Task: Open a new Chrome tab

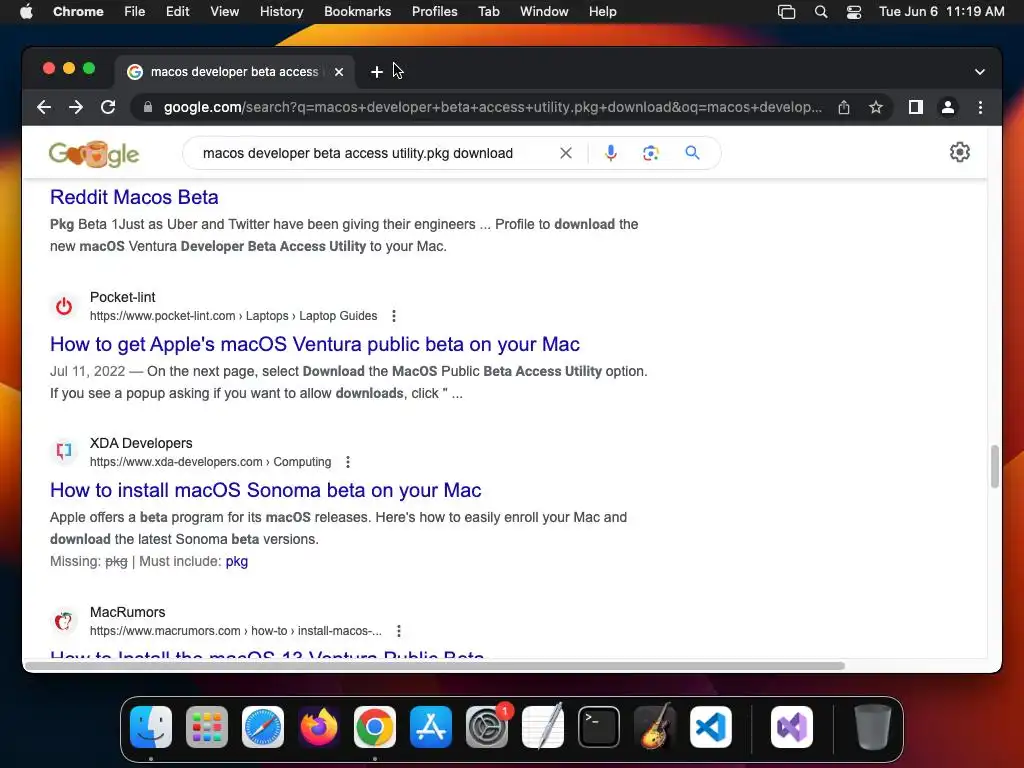Action: coord(376,72)
